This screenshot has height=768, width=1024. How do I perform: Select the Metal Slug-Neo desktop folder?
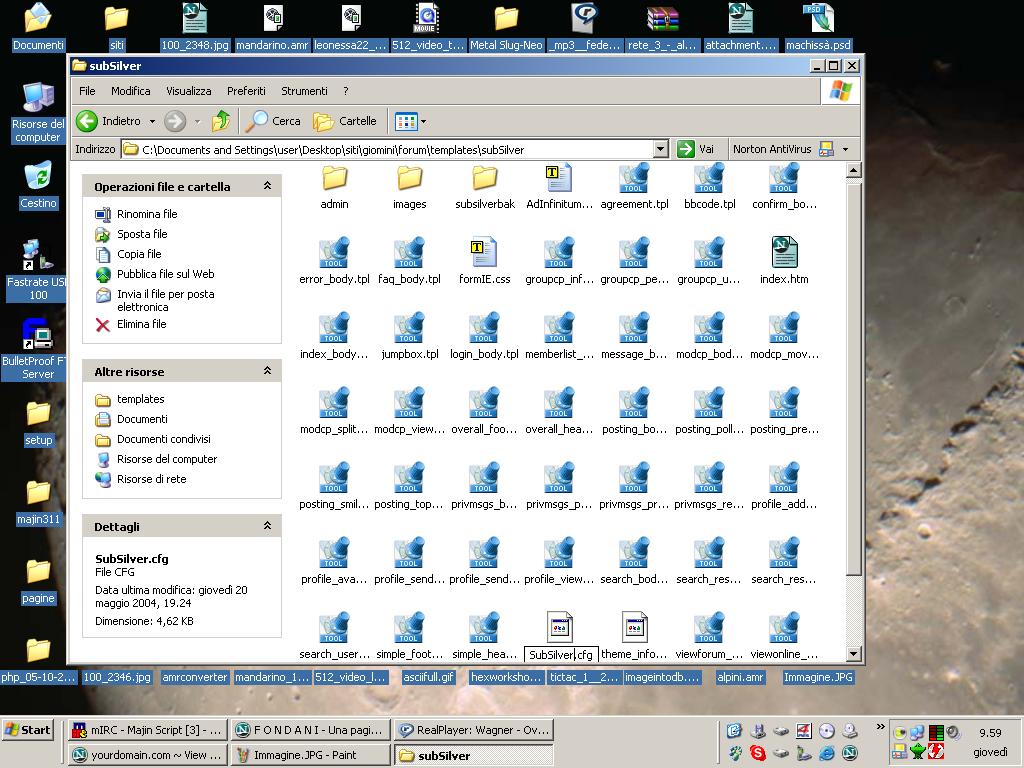[x=506, y=18]
